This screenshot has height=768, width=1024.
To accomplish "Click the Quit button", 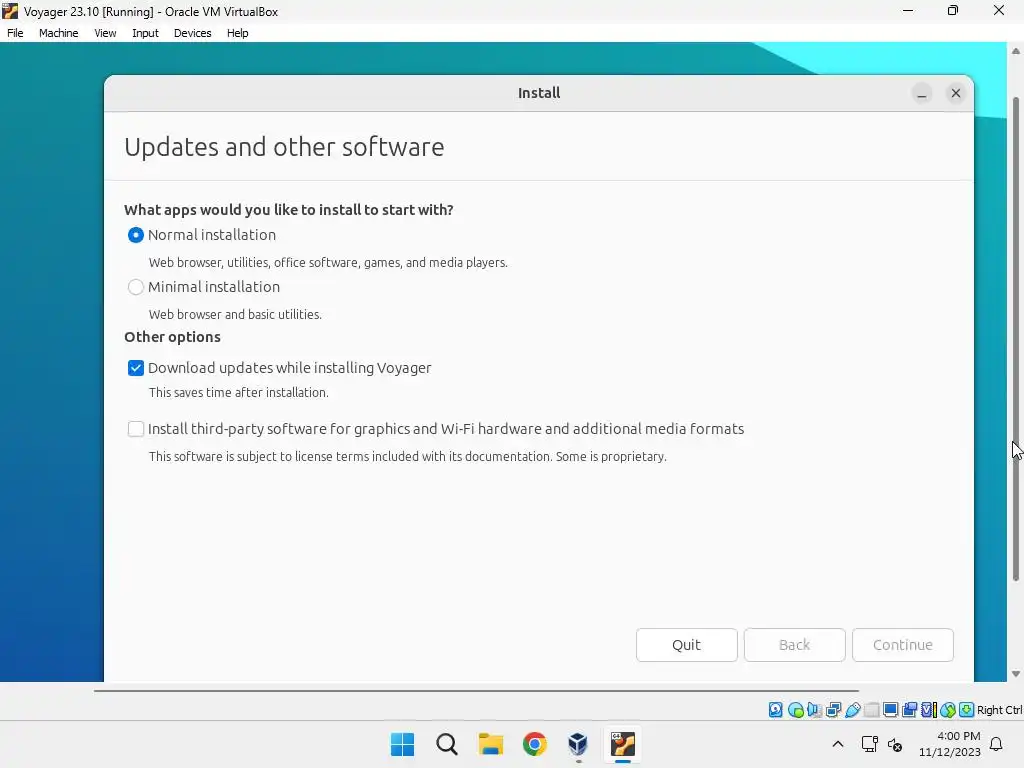I will pos(686,645).
